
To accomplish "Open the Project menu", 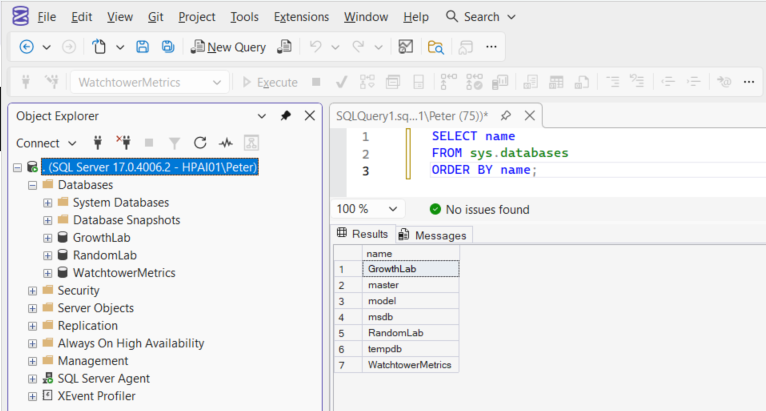I will click(196, 17).
